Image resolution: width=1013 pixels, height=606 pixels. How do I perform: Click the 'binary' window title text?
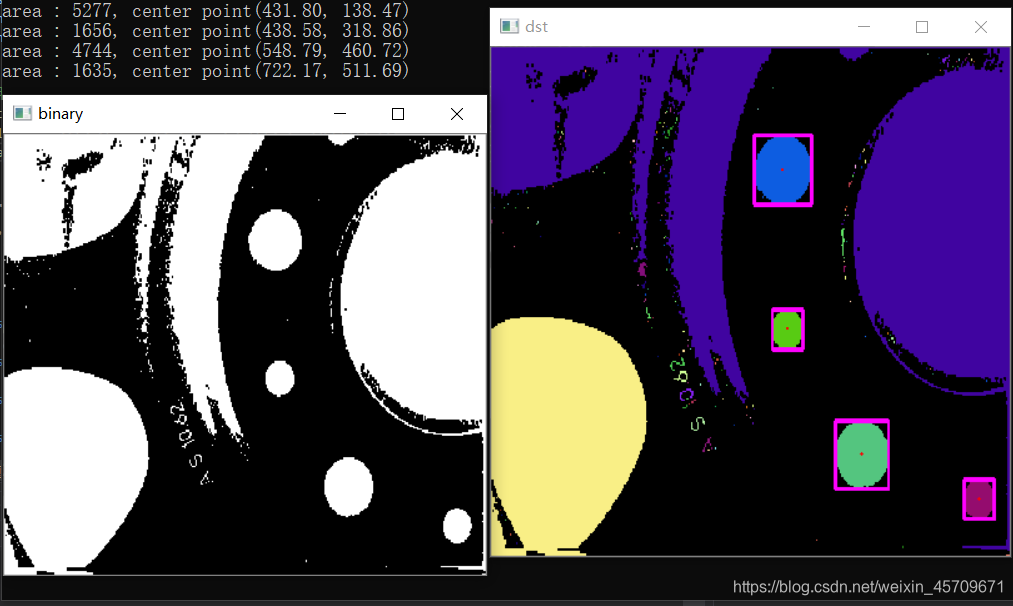pyautogui.click(x=61, y=114)
